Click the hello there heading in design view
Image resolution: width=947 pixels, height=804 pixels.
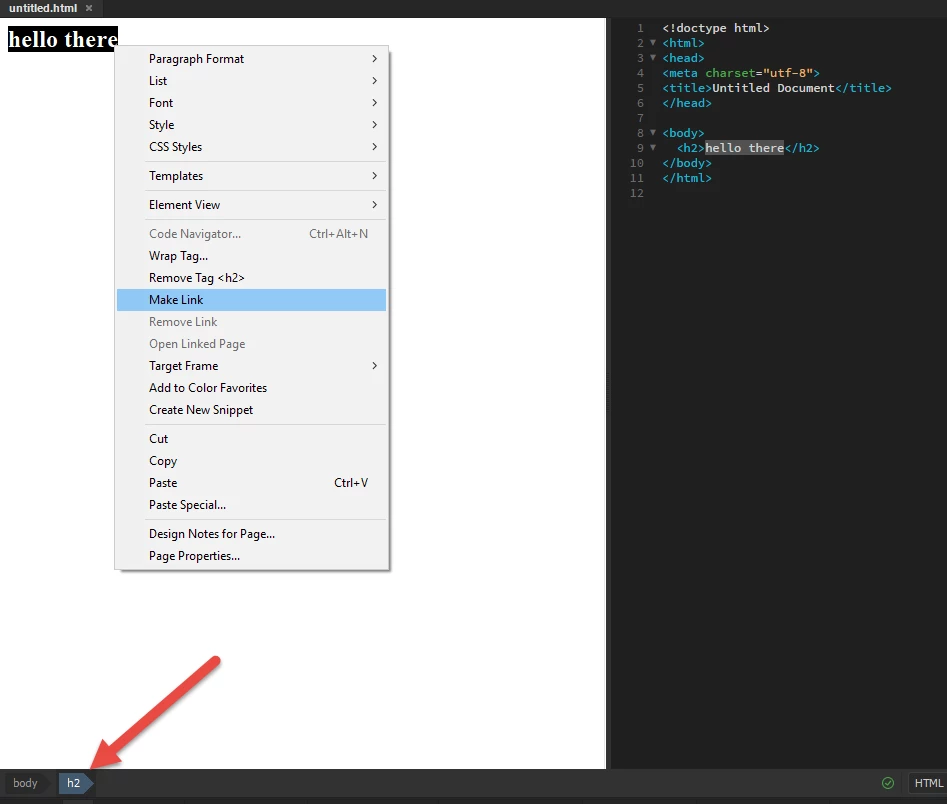click(x=63, y=39)
